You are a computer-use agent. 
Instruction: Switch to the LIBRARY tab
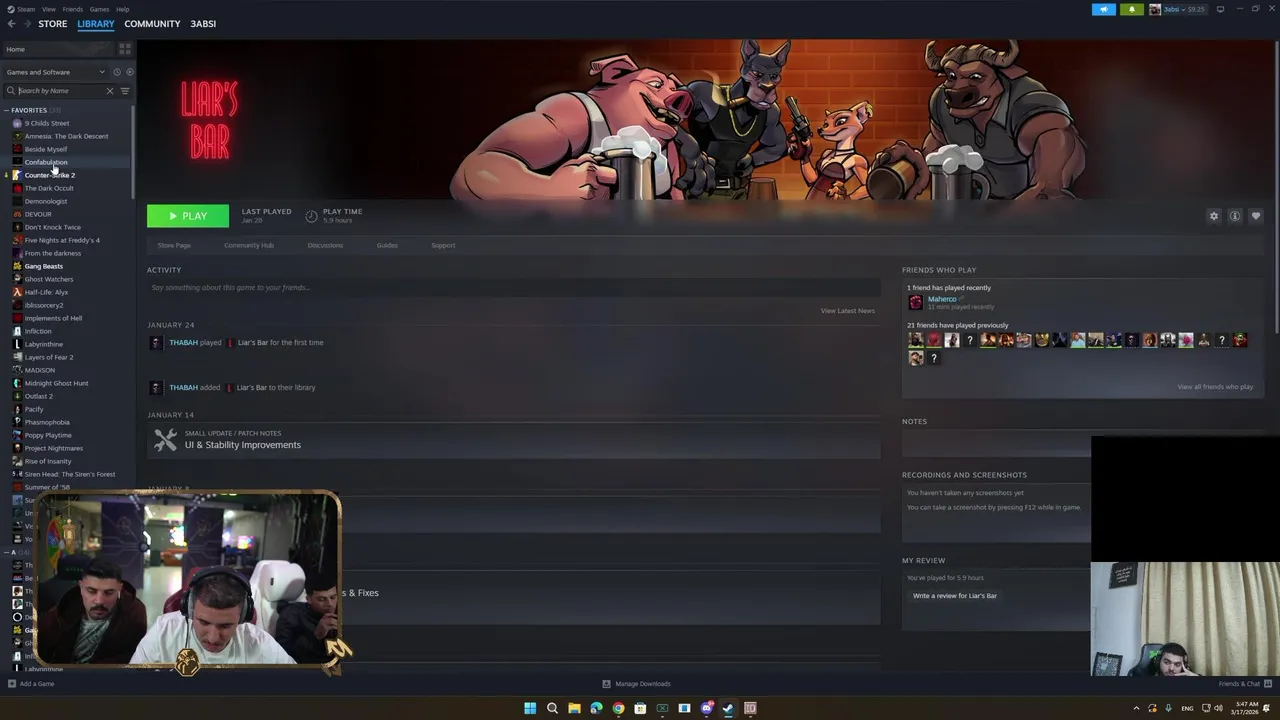(x=96, y=24)
